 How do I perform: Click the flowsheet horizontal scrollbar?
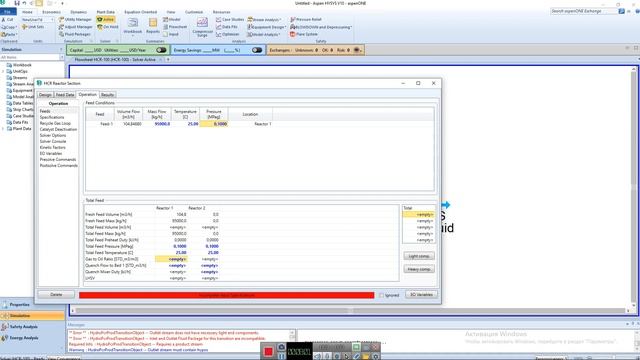(x=350, y=311)
